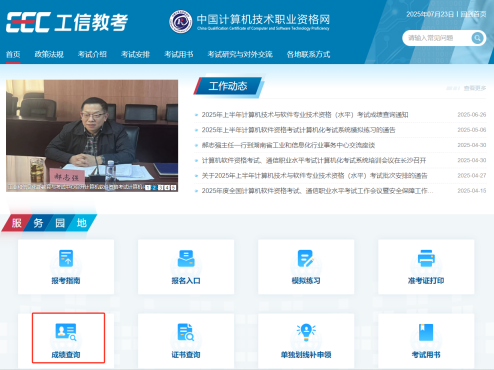Select the 考试安排 navigation item
The height and width of the screenshot is (370, 494).
(135, 54)
